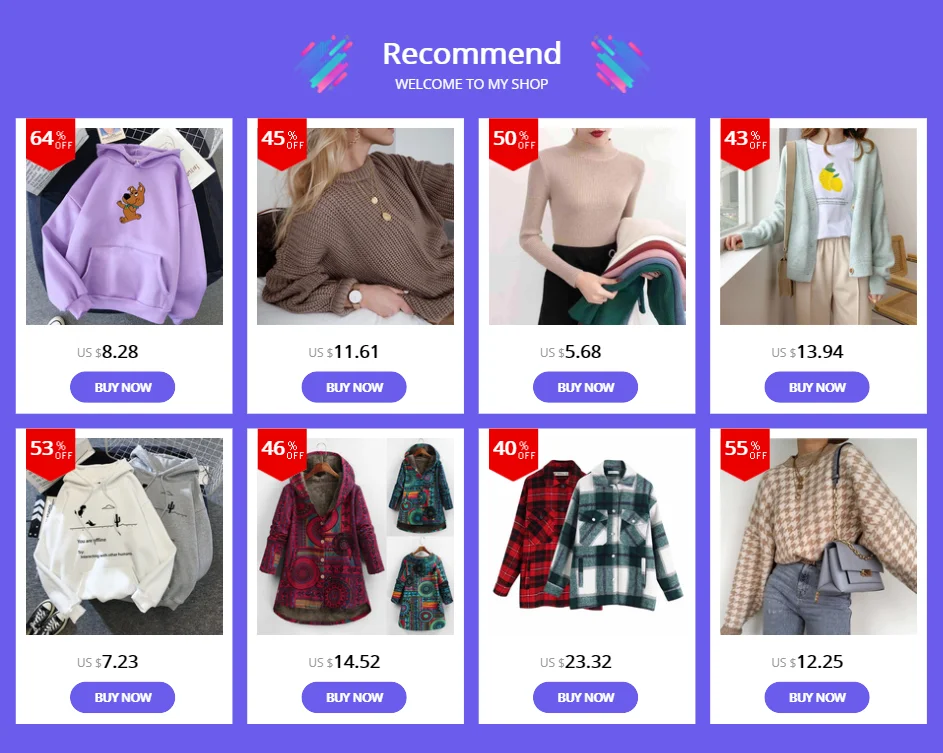Open the plaid shirt jackets image
The image size is (943, 753).
pyautogui.click(x=587, y=536)
